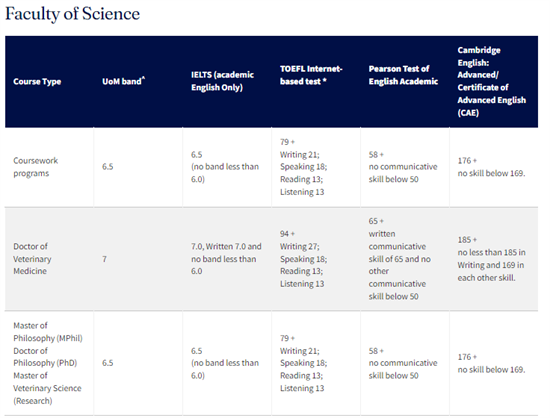The height and width of the screenshot is (418, 550).
Task: Click the 185 + Cambridge requirement cell
Action: tap(491, 259)
